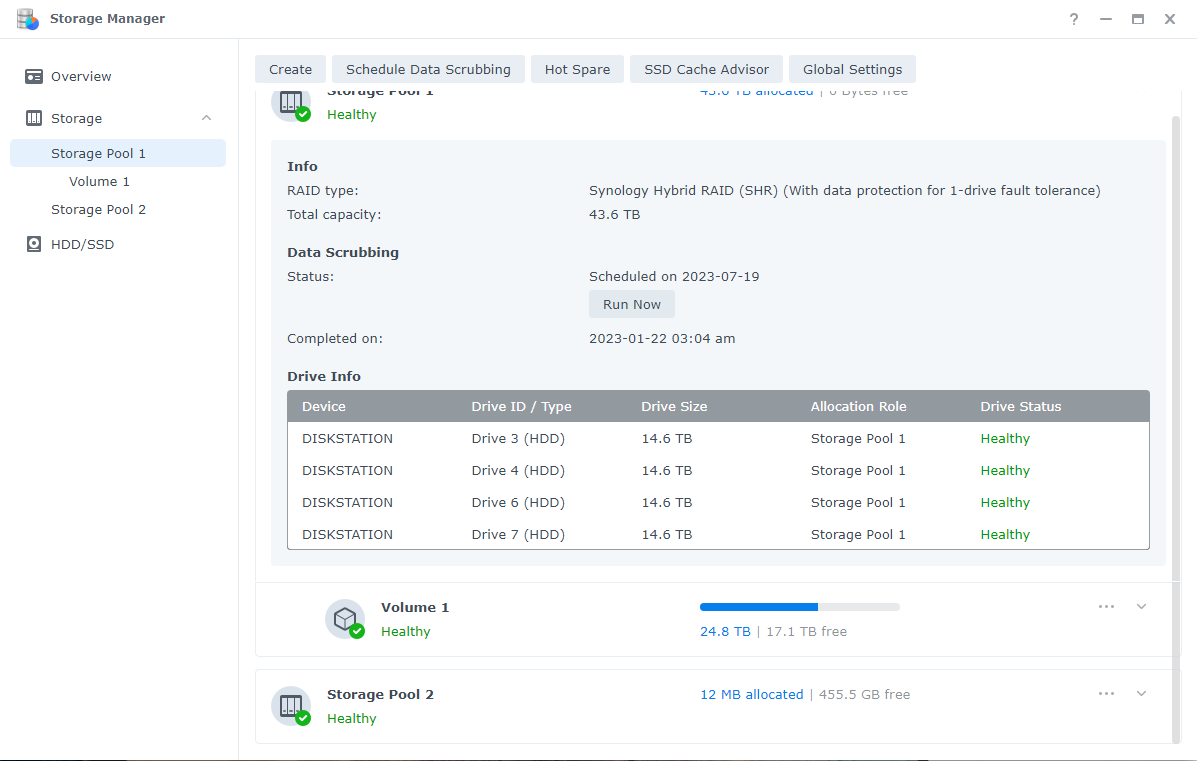
Task: Click the Create button
Action: click(290, 69)
